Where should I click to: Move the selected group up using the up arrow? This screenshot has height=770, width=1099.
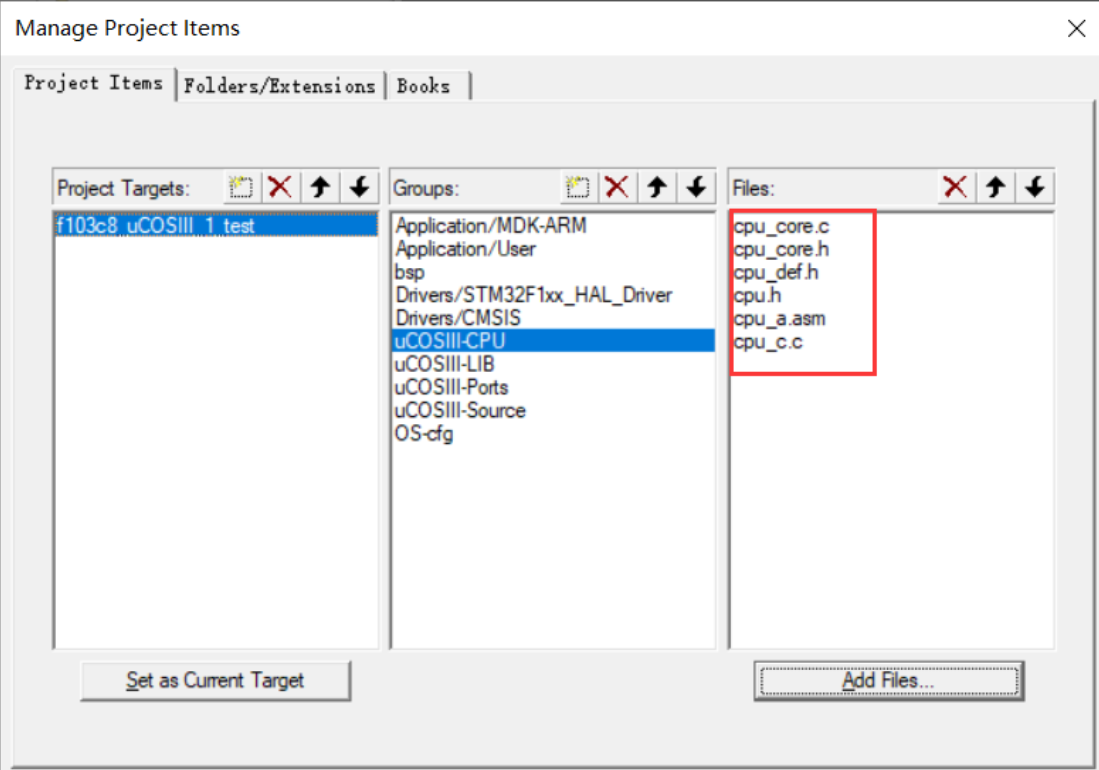(x=656, y=187)
